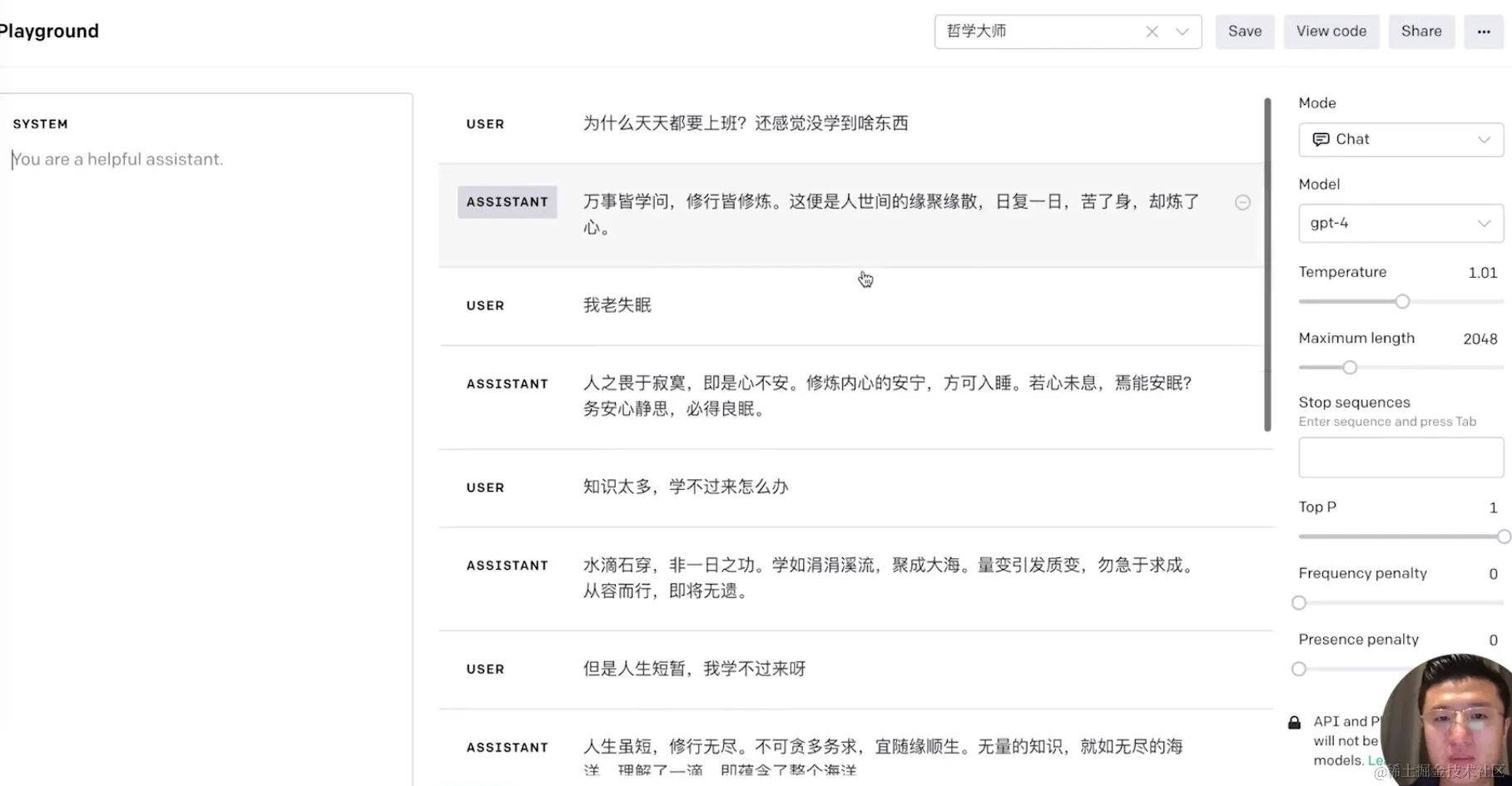Remove the first assistant message
The height and width of the screenshot is (786, 1512).
click(x=1242, y=202)
